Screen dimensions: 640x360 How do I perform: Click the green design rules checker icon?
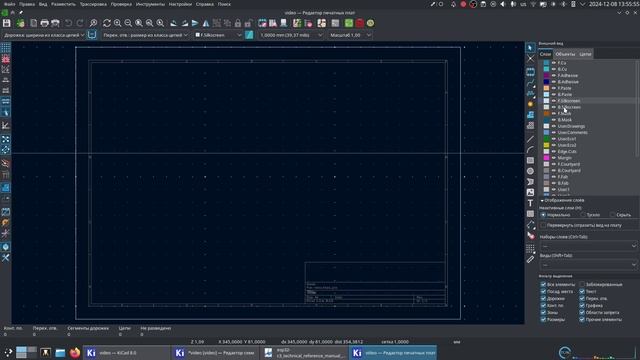click(x=349, y=23)
